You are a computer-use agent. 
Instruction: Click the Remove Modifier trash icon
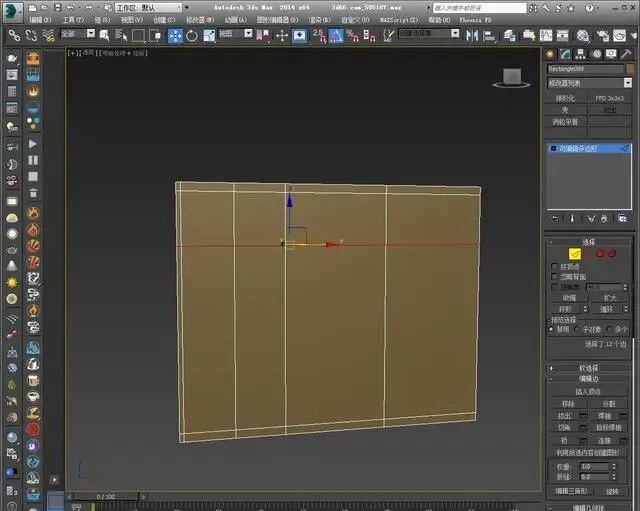tap(604, 219)
